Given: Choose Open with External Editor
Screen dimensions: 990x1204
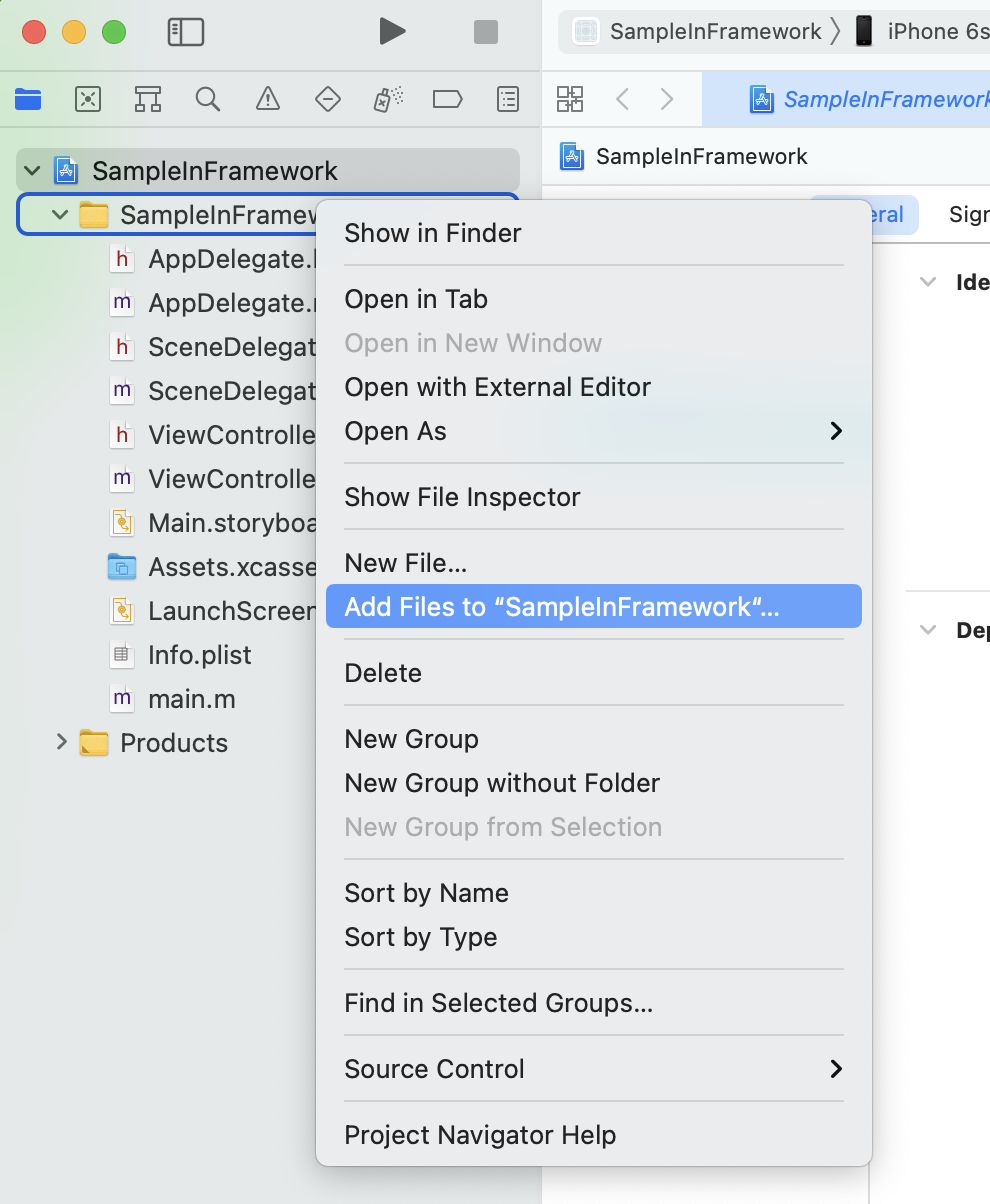Looking at the screenshot, I should pos(594,387).
